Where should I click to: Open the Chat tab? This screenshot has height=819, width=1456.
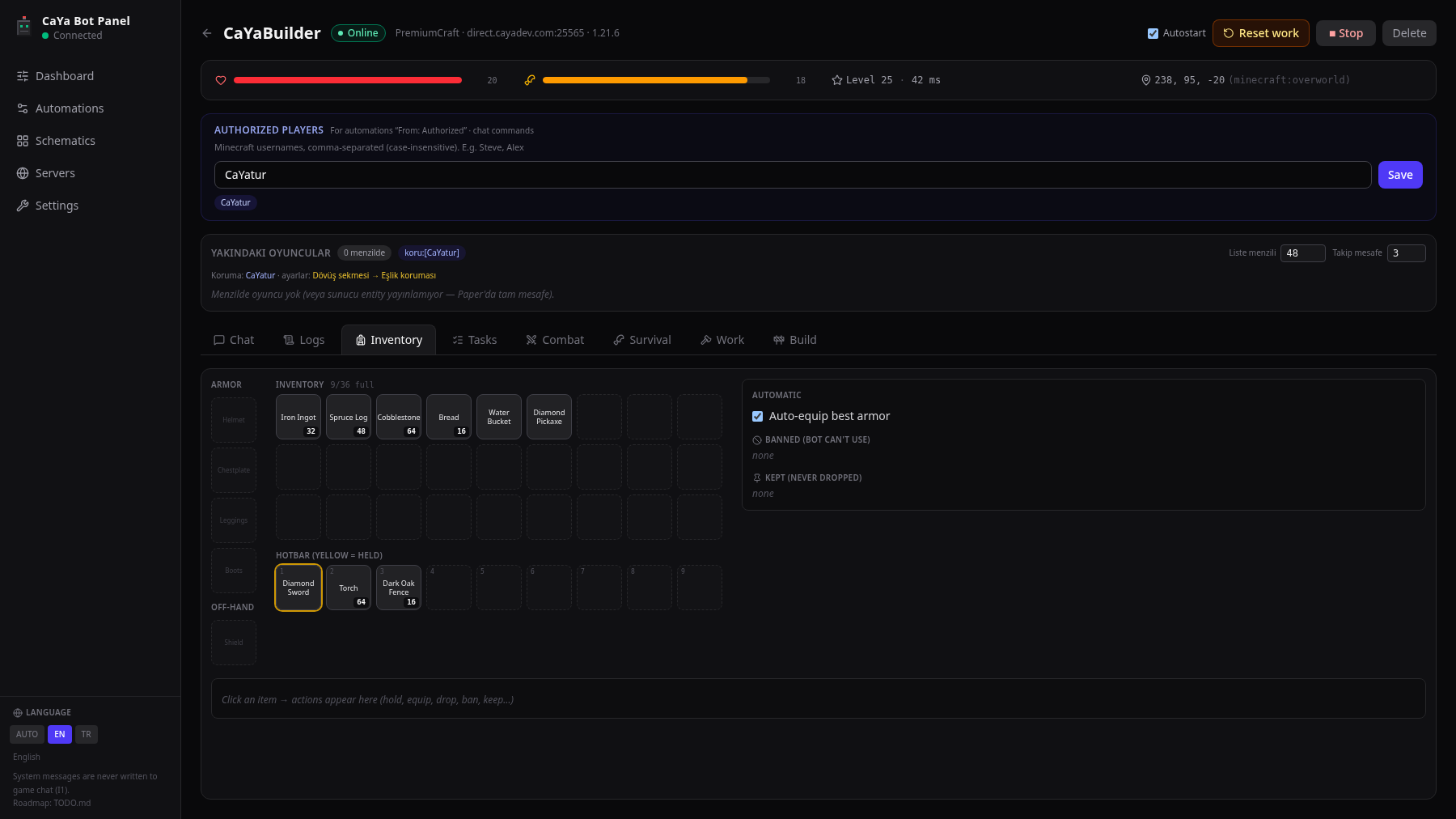coord(234,340)
